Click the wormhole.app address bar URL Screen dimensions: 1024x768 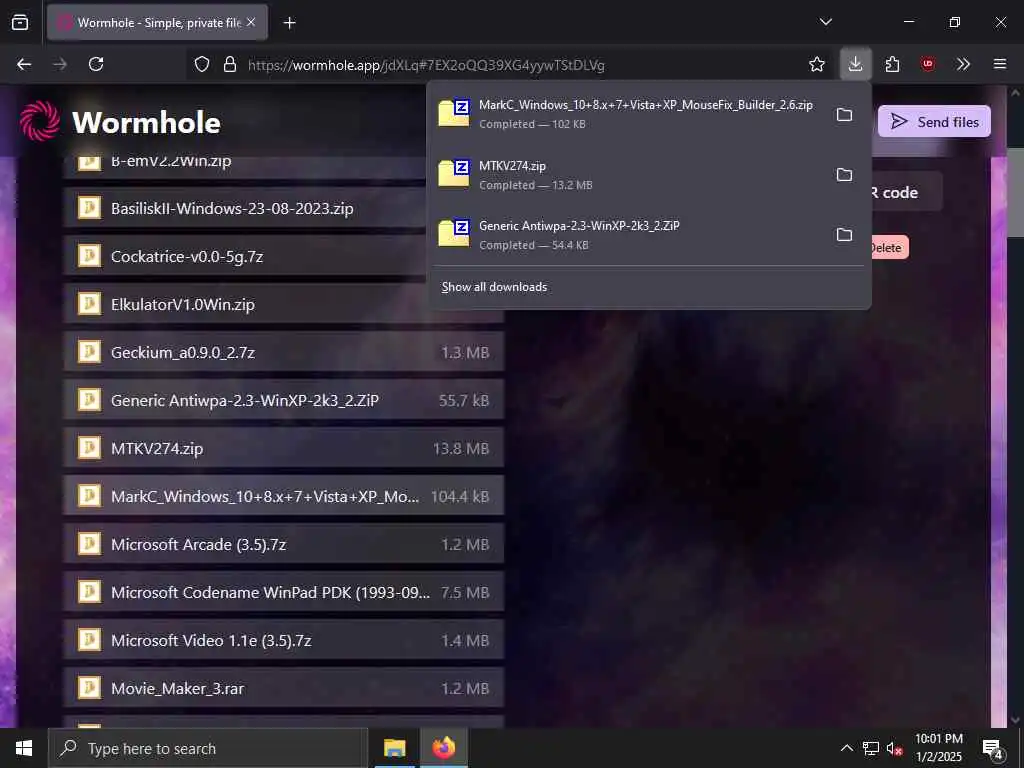[426, 65]
